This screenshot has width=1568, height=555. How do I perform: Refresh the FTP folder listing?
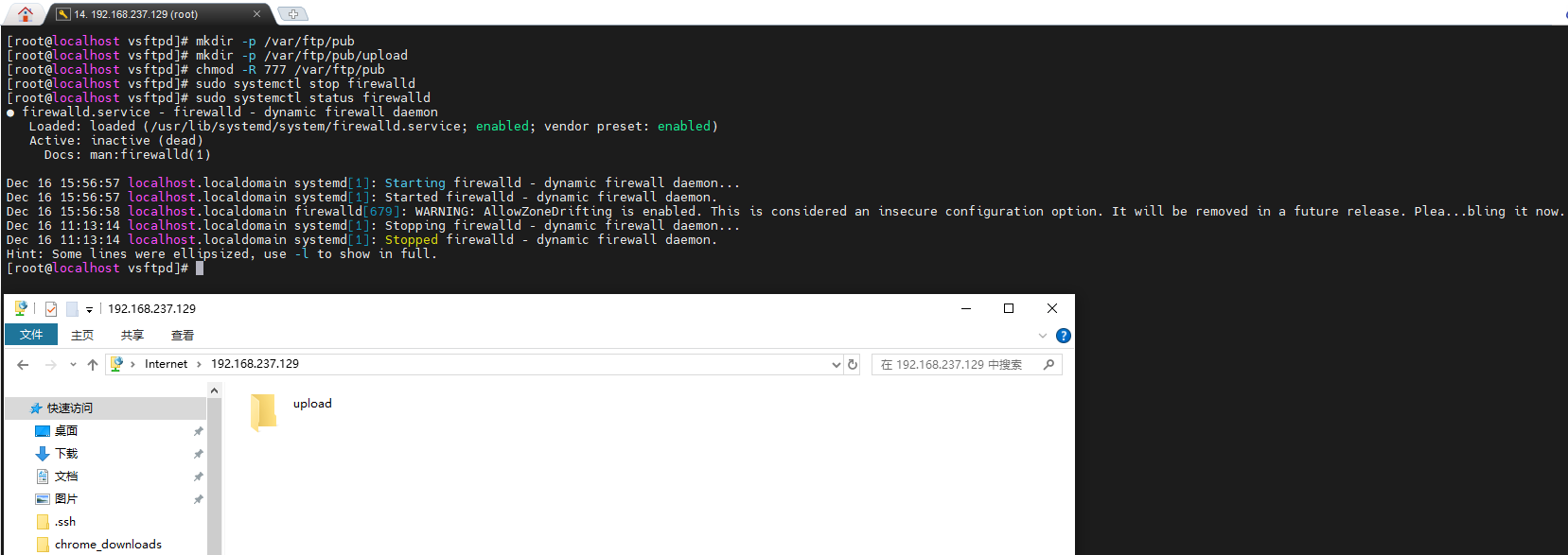pyautogui.click(x=853, y=364)
